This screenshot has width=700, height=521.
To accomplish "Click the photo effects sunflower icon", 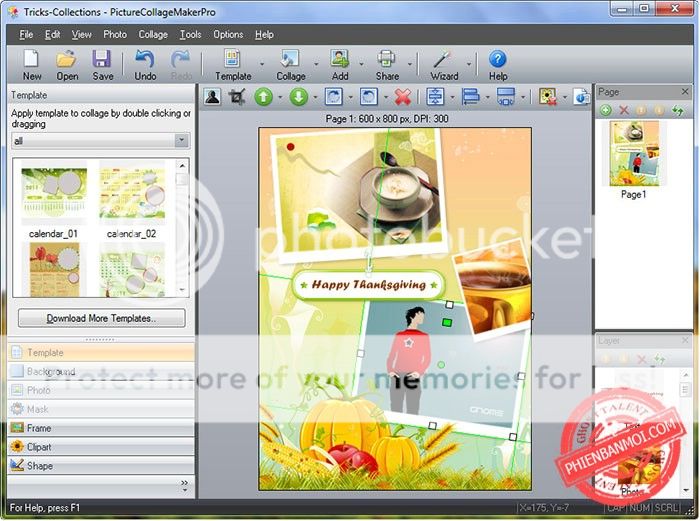I will point(548,96).
